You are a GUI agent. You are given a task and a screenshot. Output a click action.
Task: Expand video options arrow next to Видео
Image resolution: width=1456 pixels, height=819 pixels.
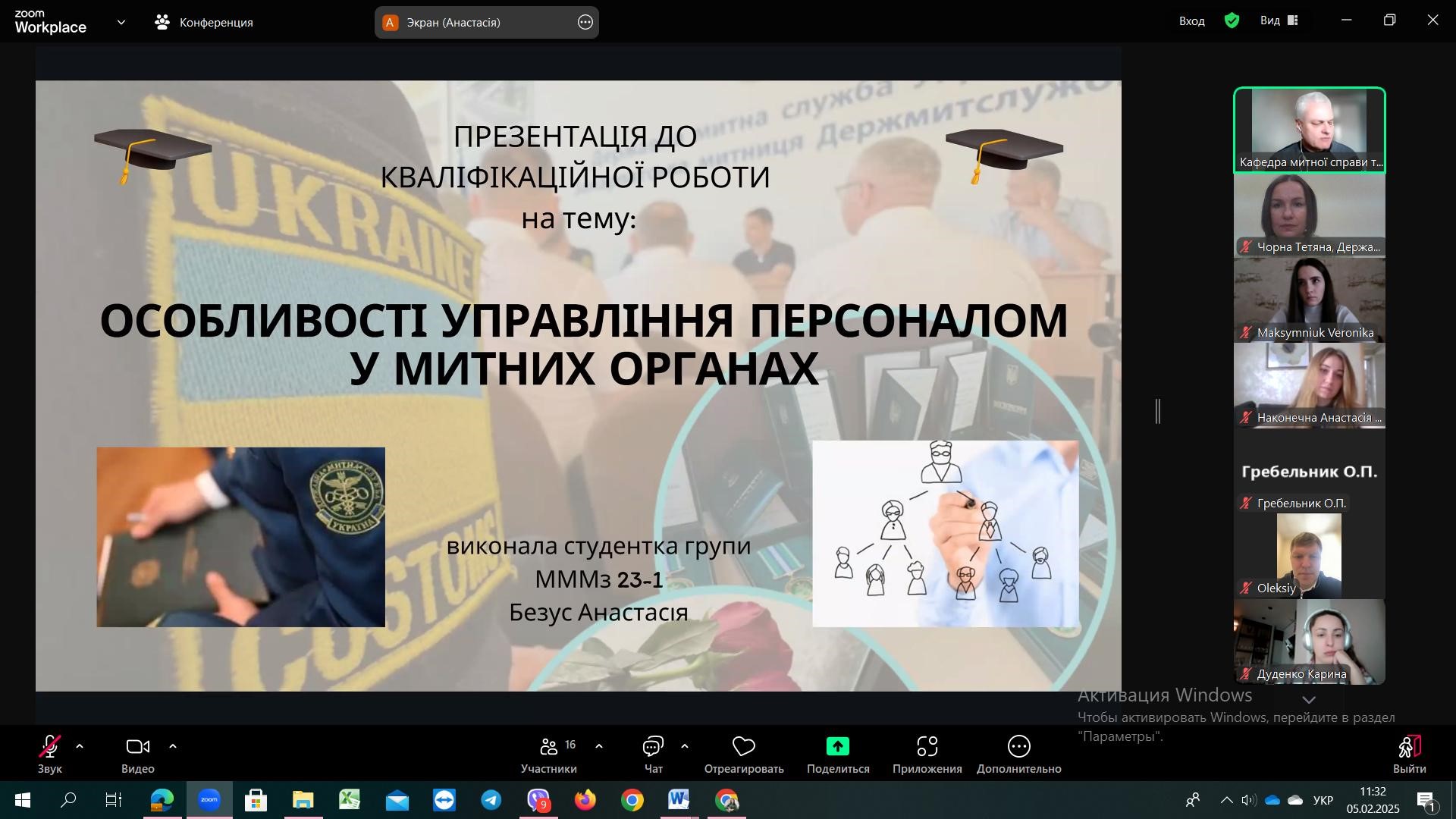point(173,747)
